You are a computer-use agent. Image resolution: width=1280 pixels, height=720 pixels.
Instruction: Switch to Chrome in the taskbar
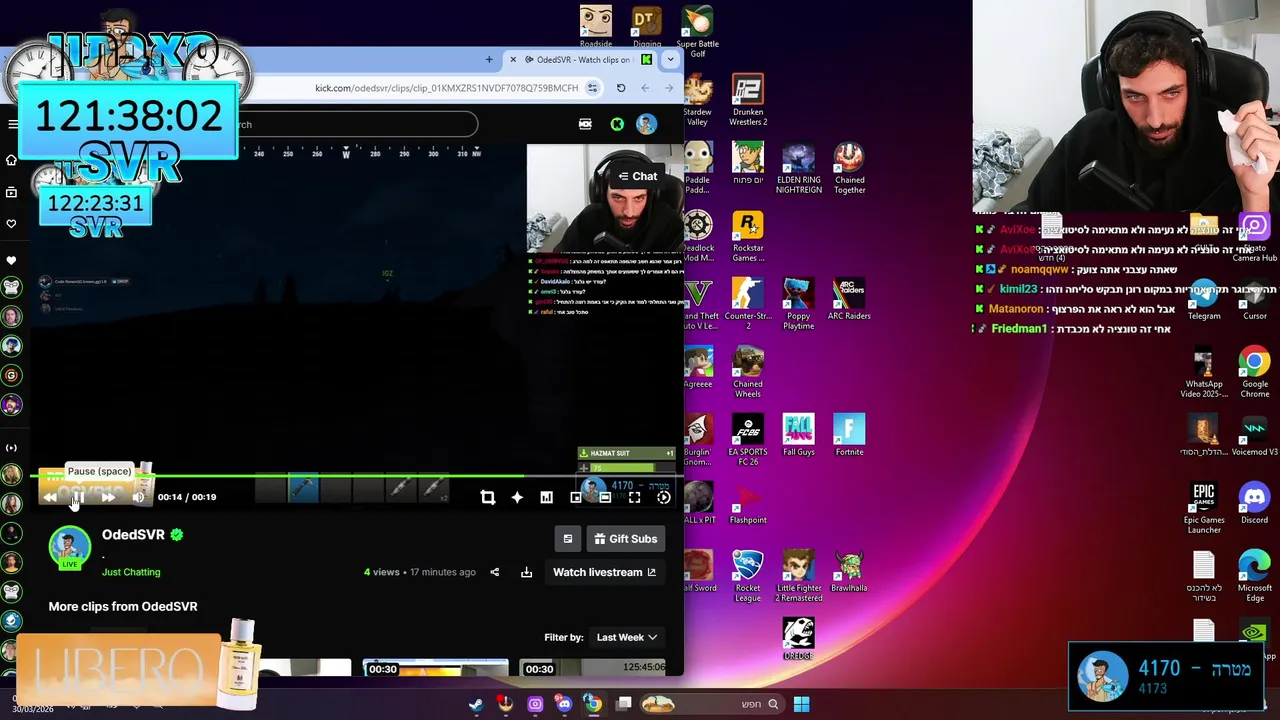pyautogui.click(x=594, y=704)
